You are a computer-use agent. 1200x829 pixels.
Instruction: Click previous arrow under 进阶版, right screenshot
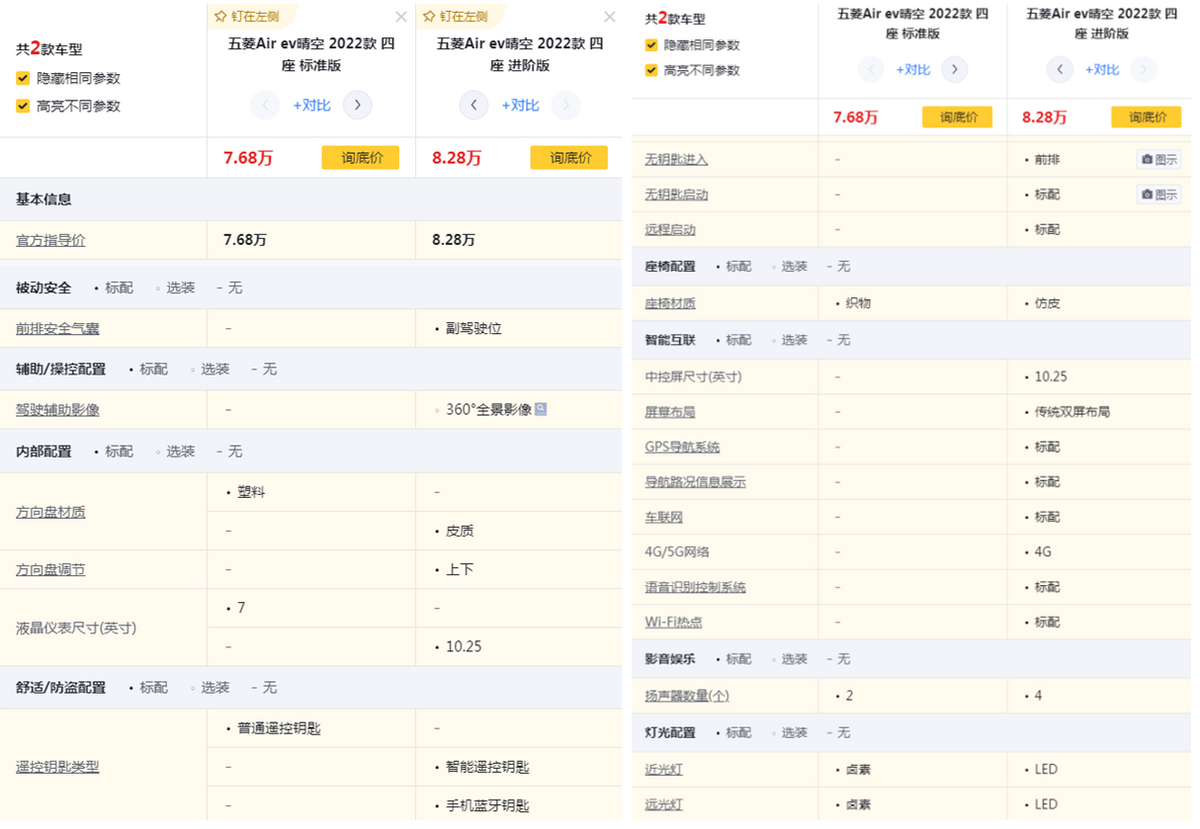click(1060, 69)
